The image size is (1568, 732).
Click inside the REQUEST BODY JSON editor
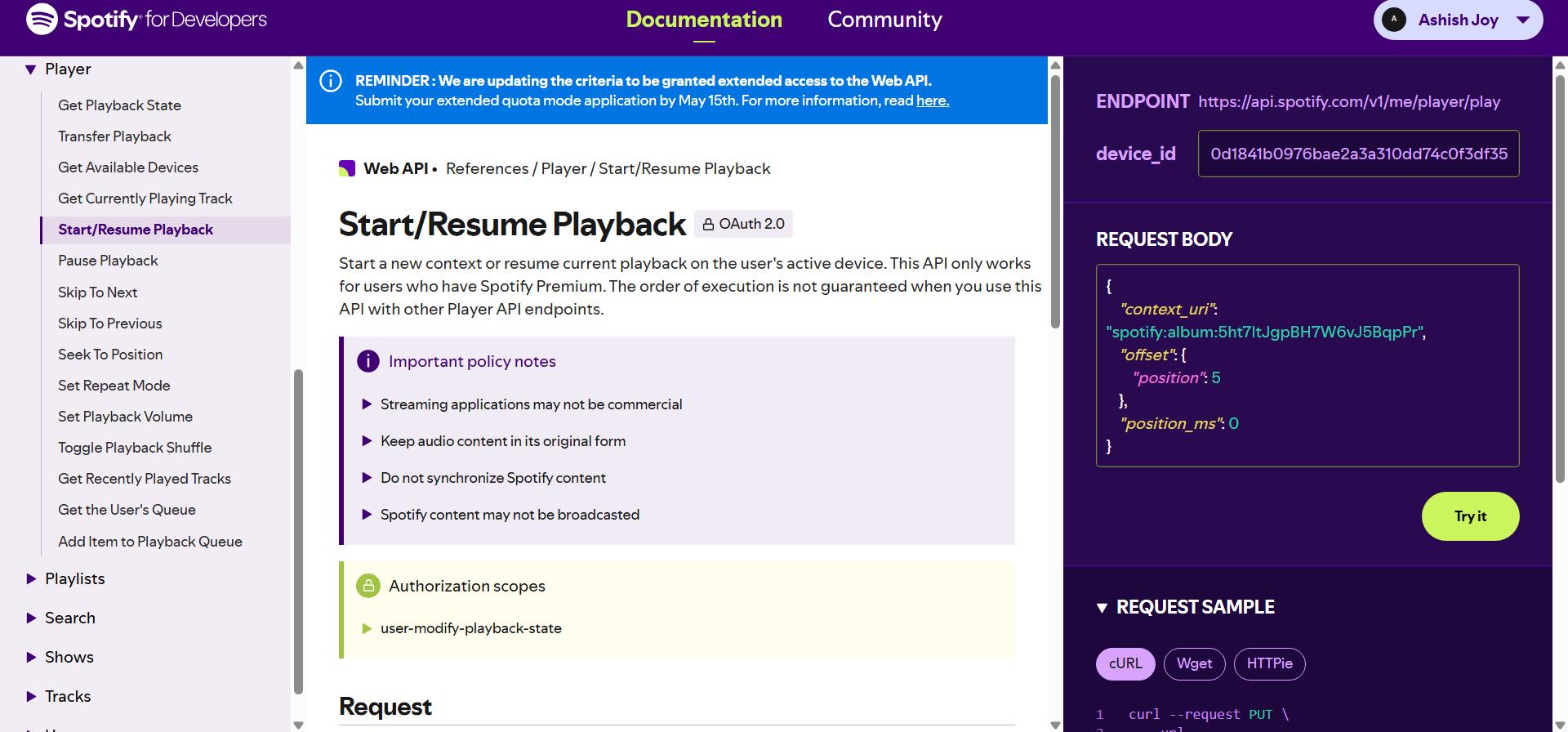(x=1307, y=365)
